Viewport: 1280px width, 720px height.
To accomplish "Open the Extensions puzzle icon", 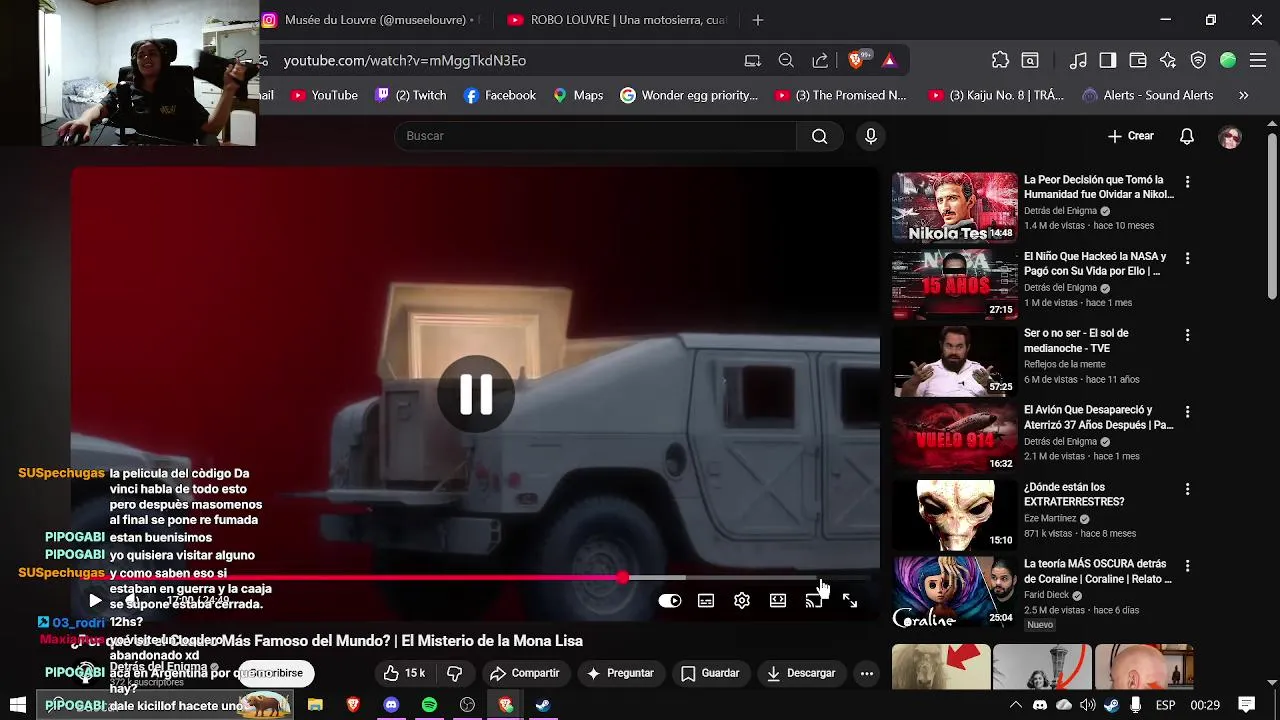I will point(1000,60).
